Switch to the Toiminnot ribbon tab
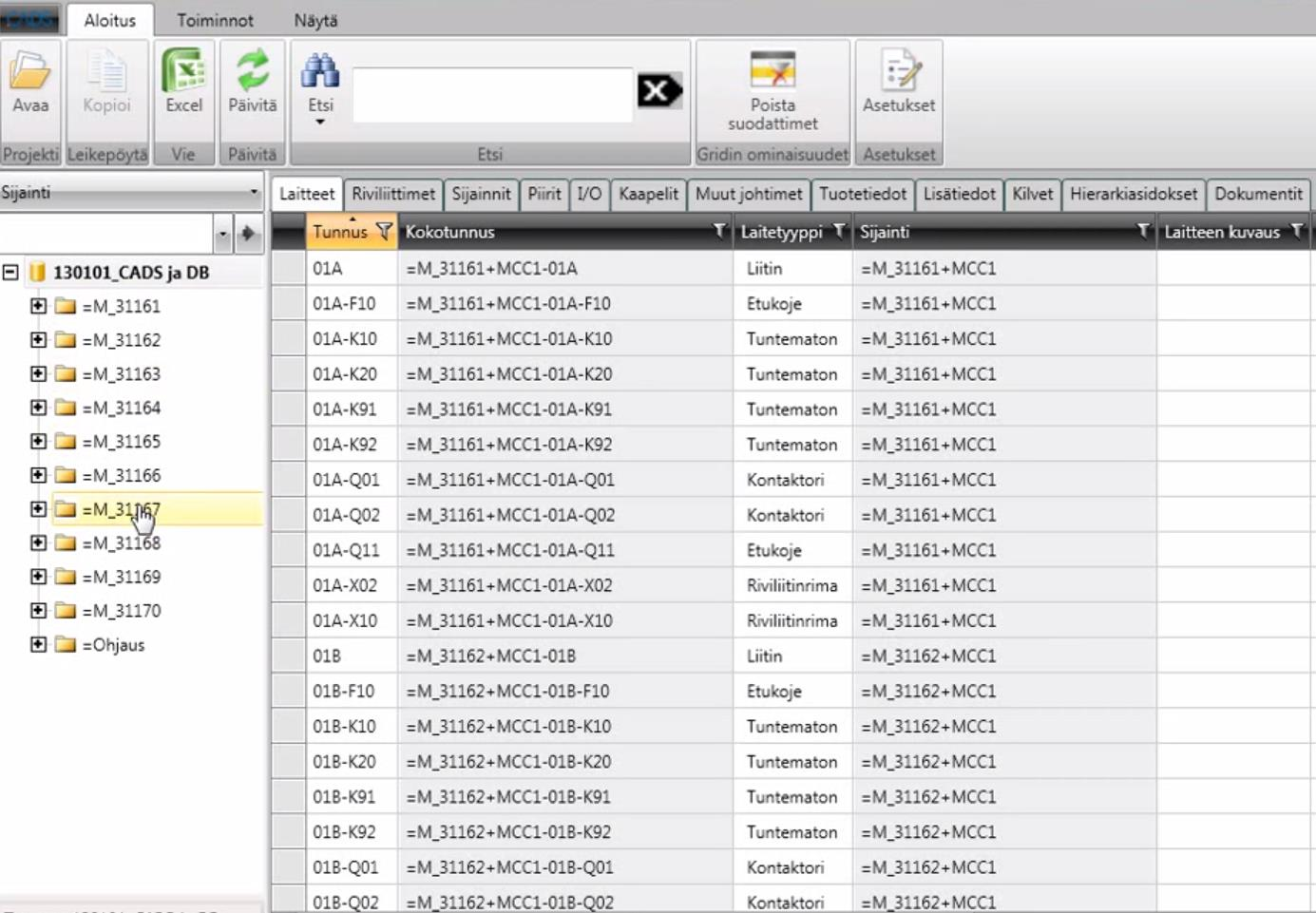Screen dimensions: 1316x913 (x=215, y=20)
